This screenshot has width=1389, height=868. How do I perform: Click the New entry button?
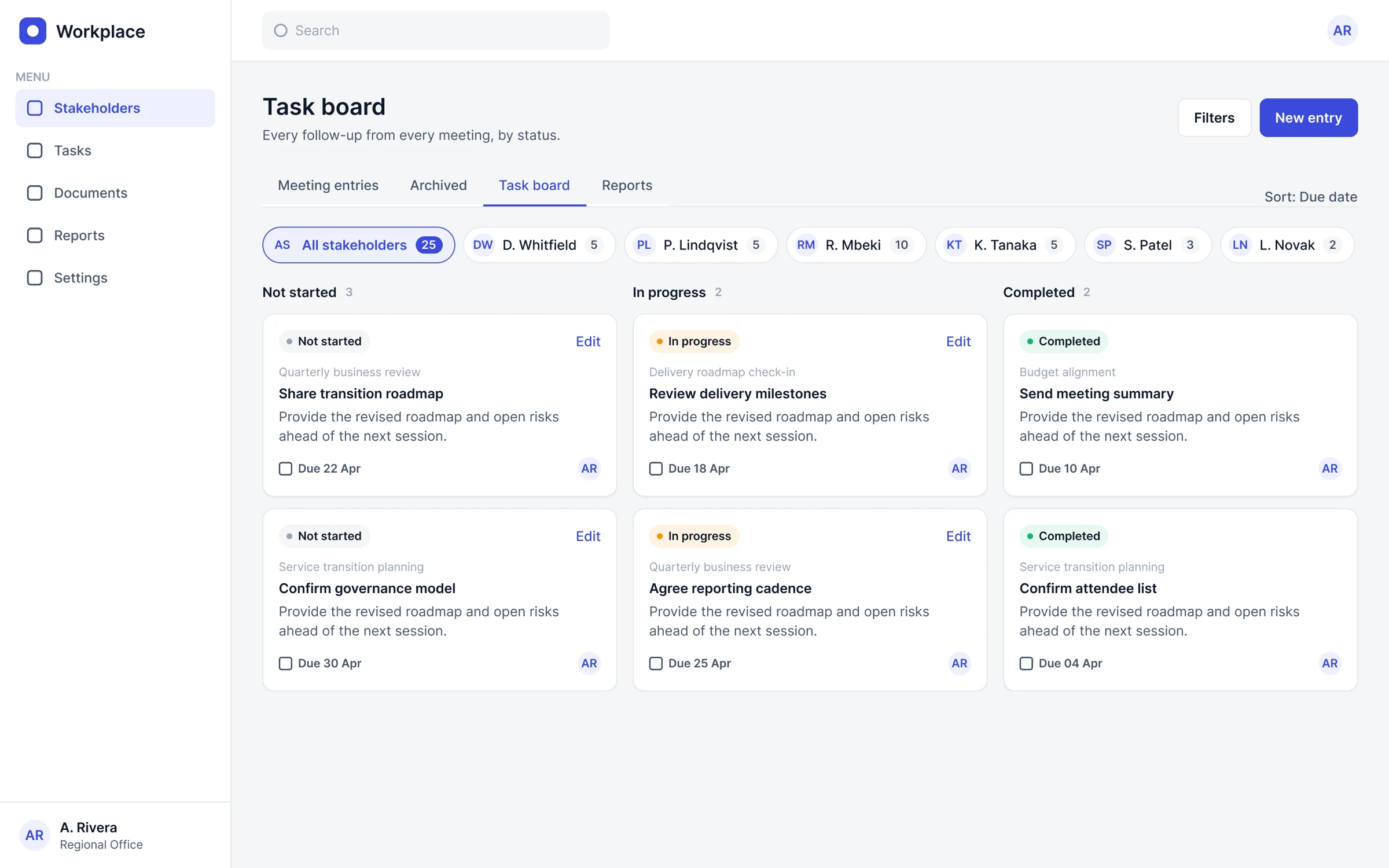pos(1309,117)
